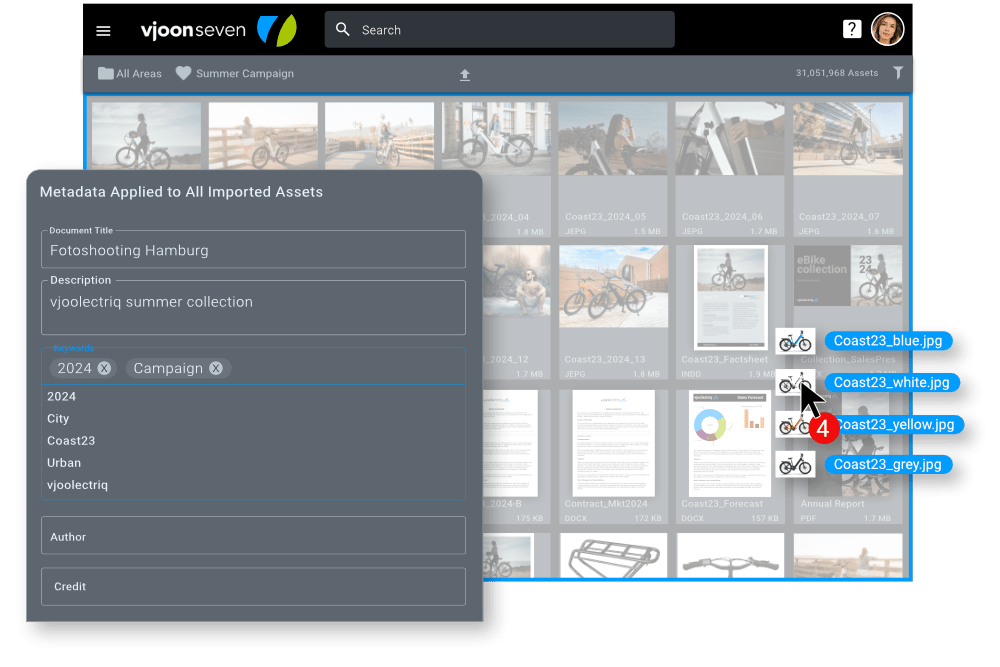Open the filter icon next to asset count
The height and width of the screenshot is (667, 1000).
click(898, 72)
